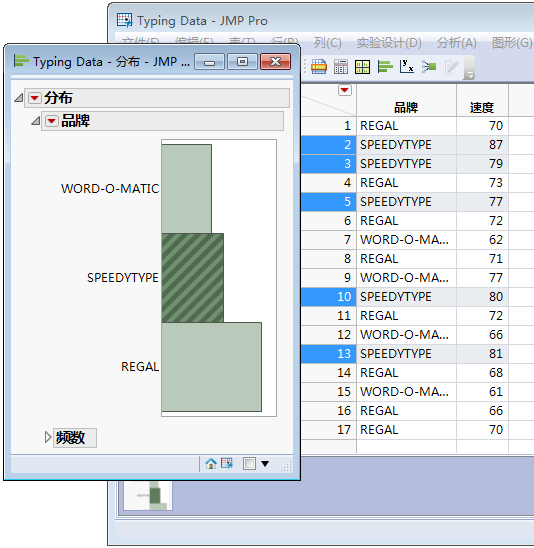Click the REGAL cell in row 4
The height and width of the screenshot is (548, 534).
406,183
